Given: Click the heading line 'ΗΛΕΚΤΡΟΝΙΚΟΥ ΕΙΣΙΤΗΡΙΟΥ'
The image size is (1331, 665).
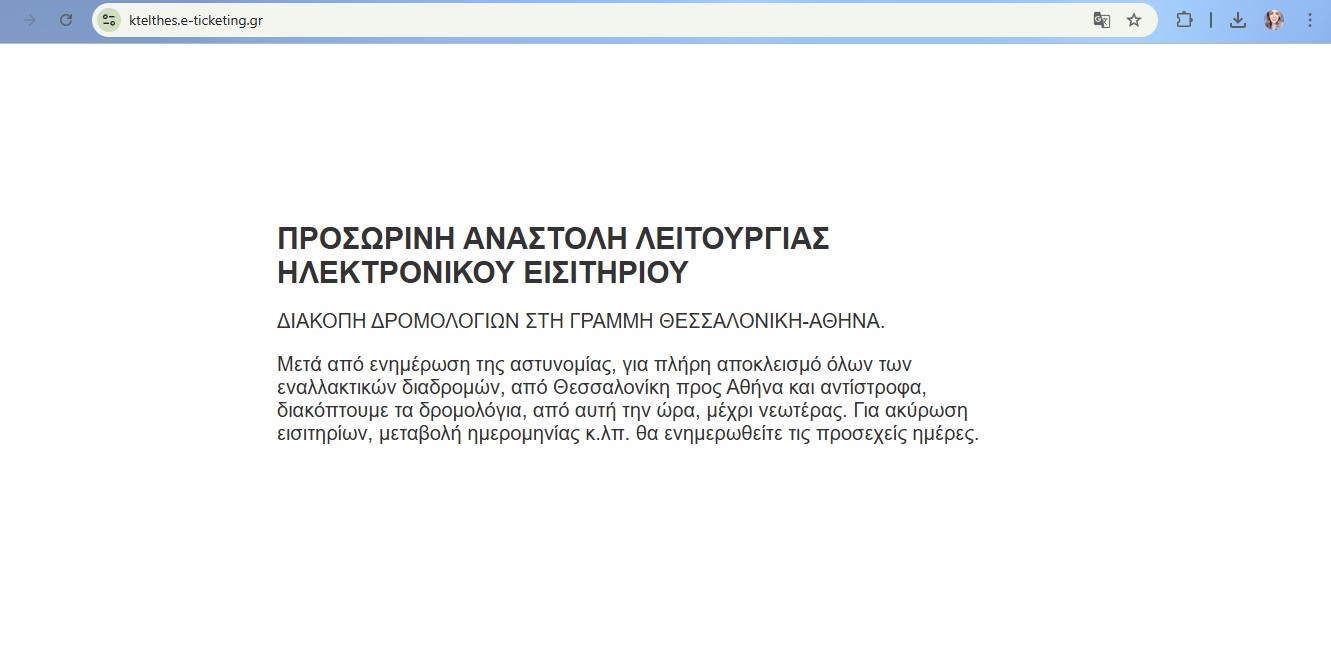Looking at the screenshot, I should click(483, 273).
